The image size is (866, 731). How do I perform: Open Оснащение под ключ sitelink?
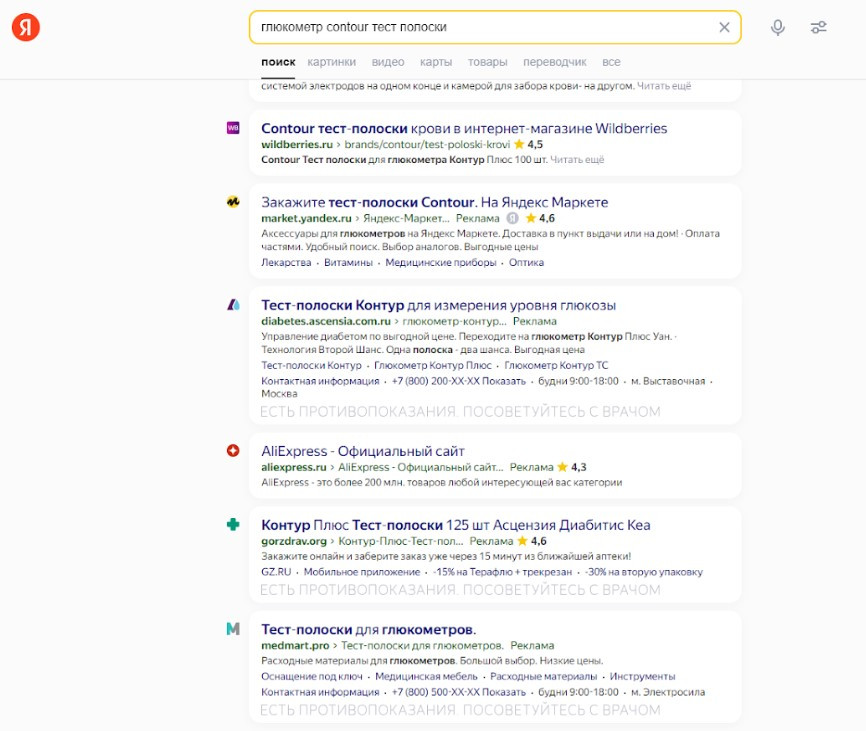click(311, 676)
